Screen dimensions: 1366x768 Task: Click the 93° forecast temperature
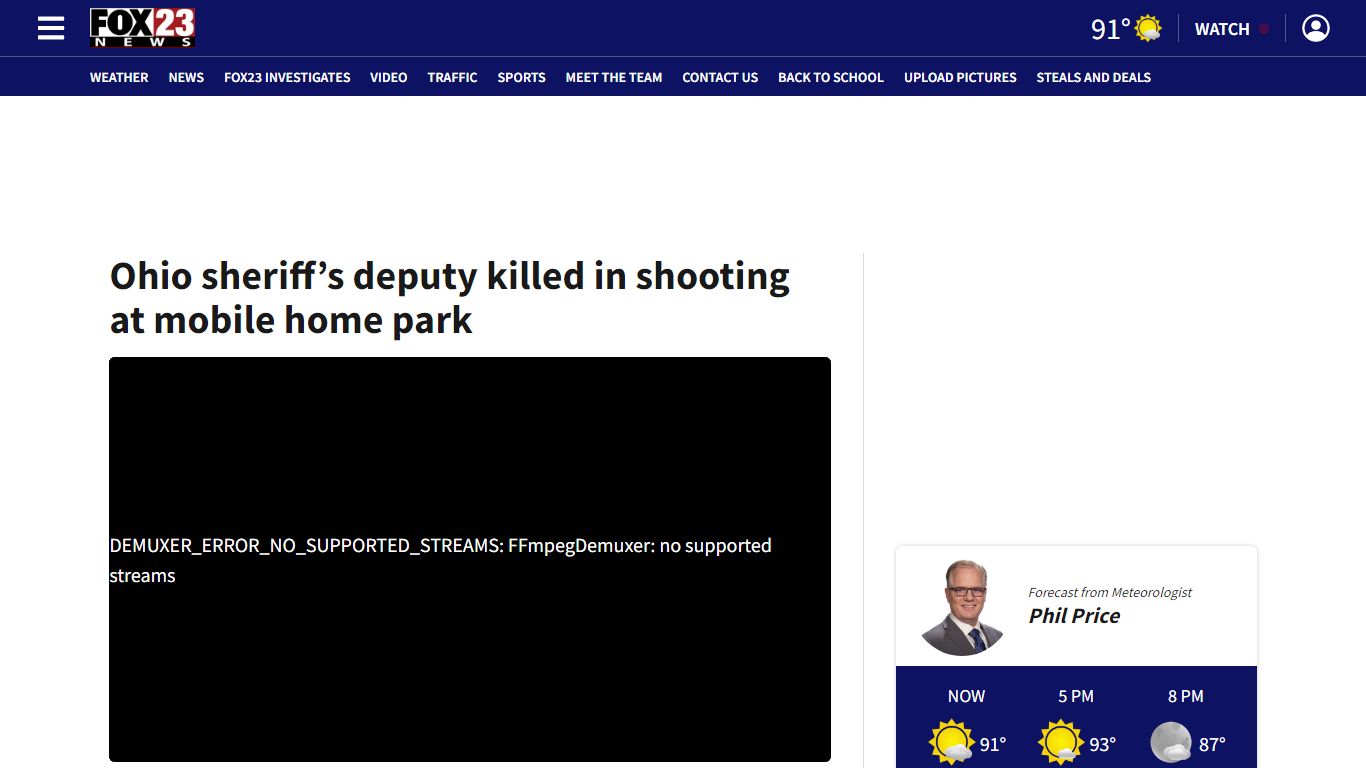click(1102, 745)
